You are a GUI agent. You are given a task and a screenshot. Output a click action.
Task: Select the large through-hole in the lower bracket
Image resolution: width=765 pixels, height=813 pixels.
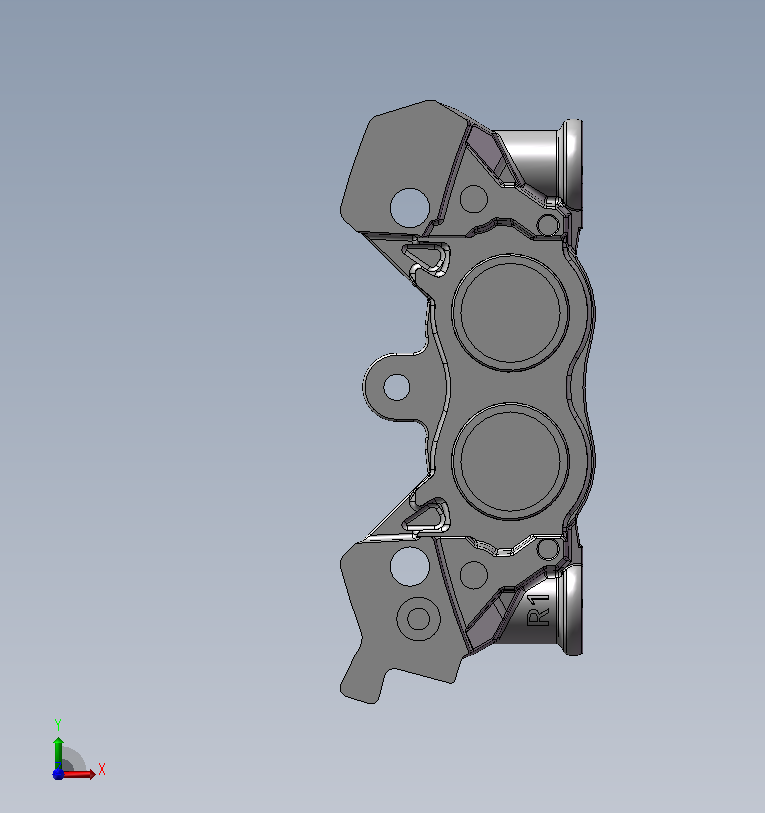[x=409, y=566]
